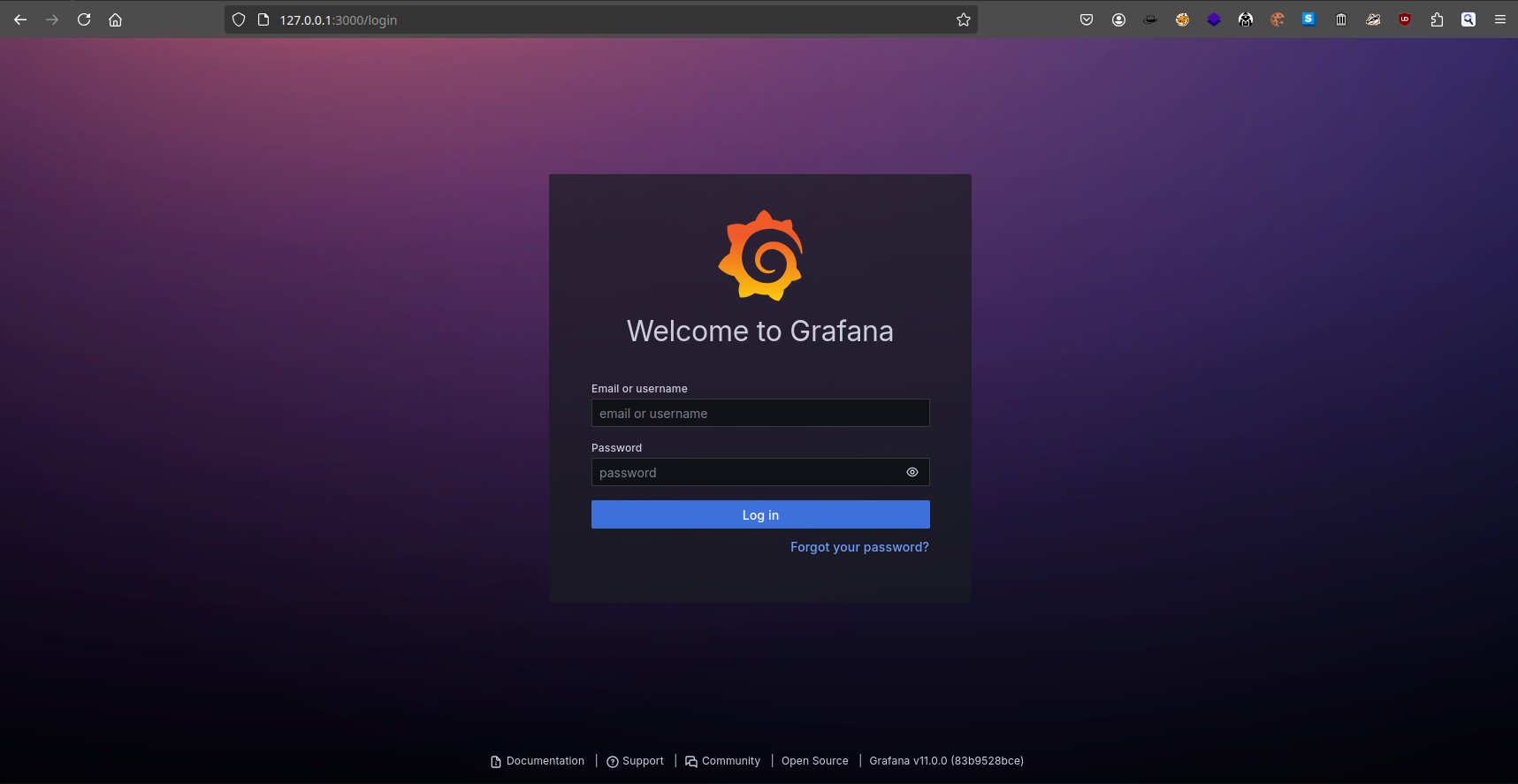Open the tracking protection shield icon
This screenshot has height=784, width=1518.
(x=239, y=19)
